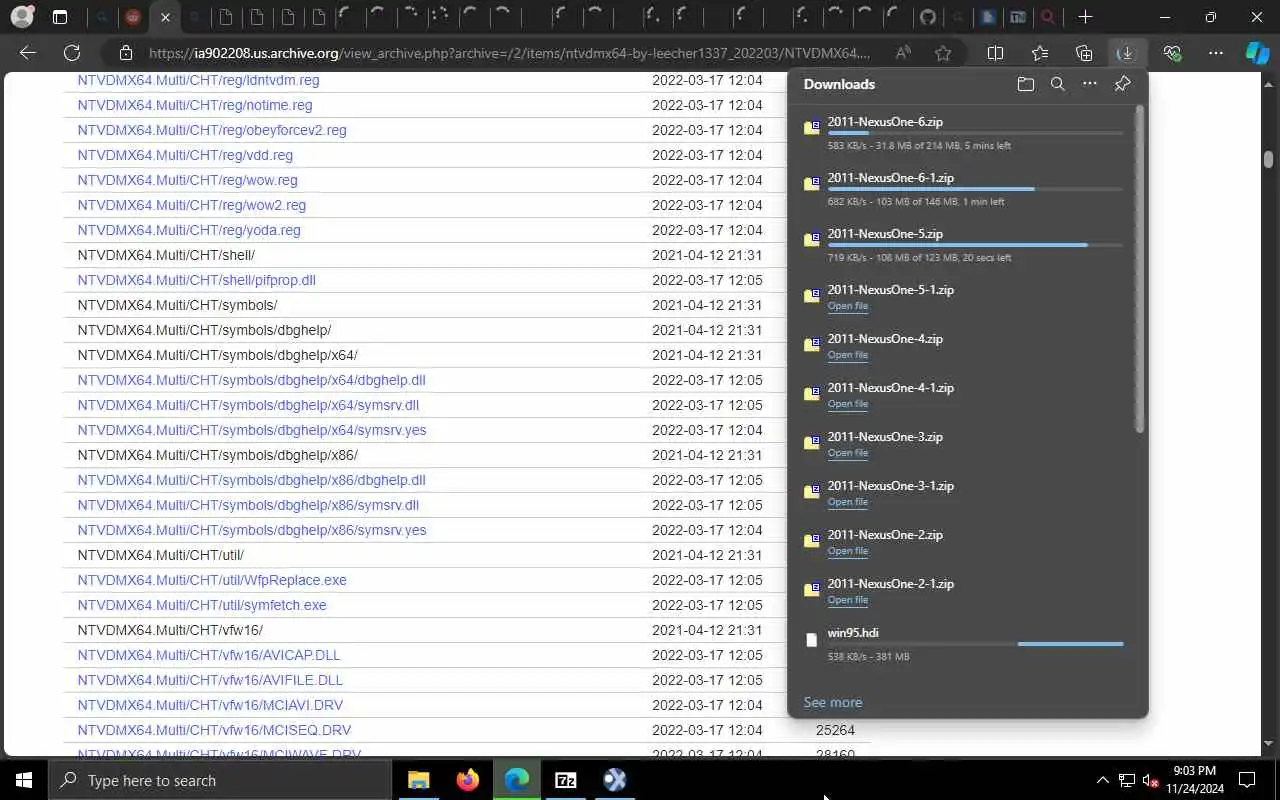
Task: Open the Favorites list
Action: tap(1040, 53)
